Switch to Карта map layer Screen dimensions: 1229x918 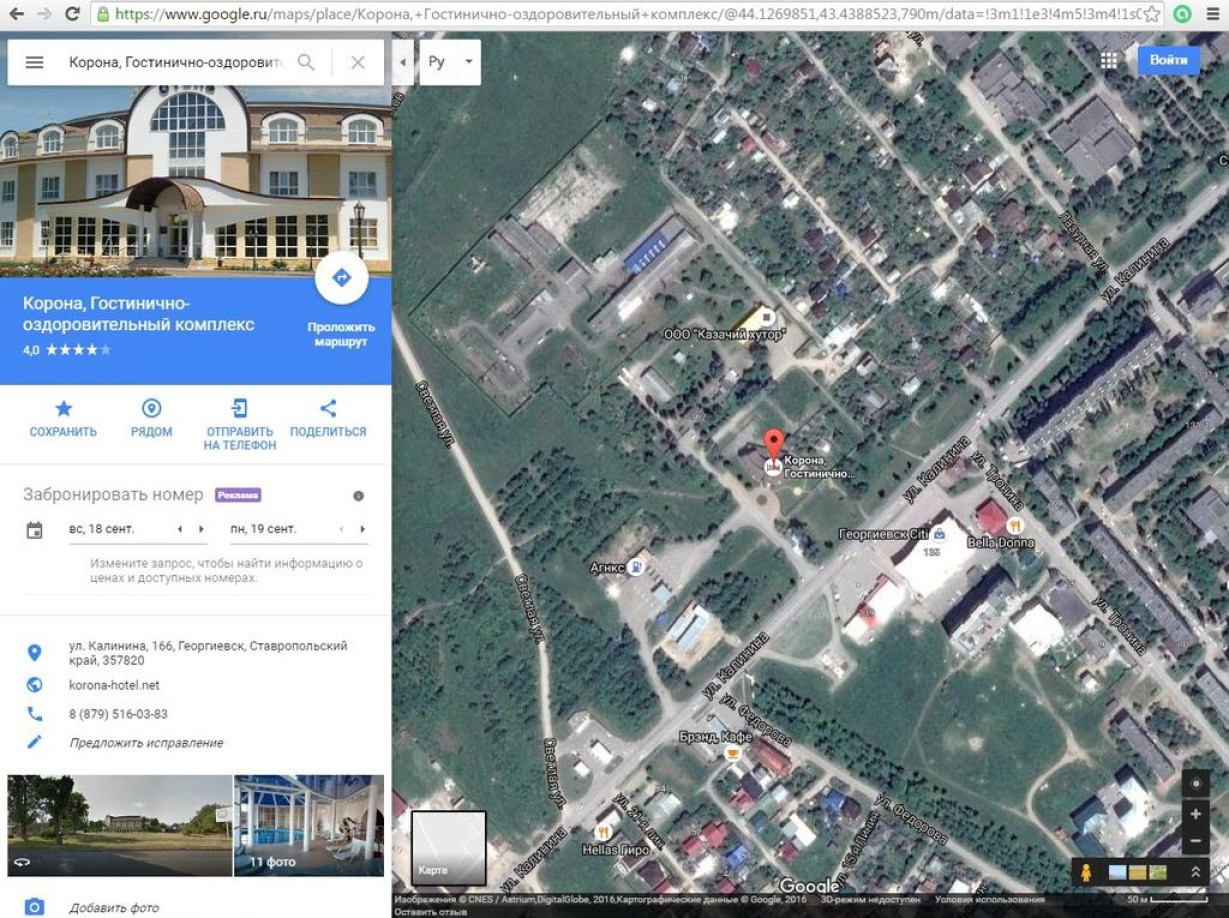click(449, 848)
